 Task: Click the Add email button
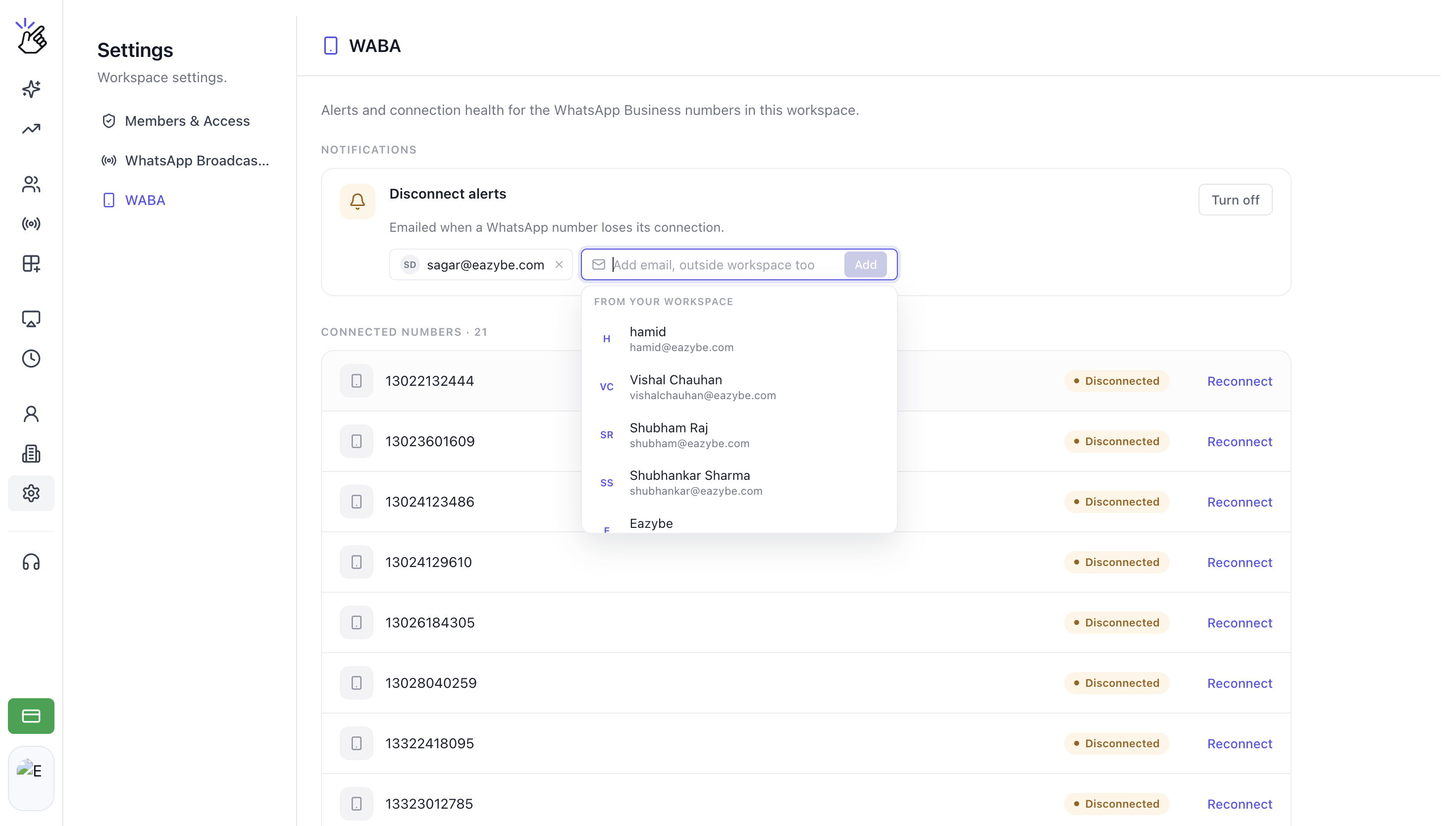click(x=865, y=265)
